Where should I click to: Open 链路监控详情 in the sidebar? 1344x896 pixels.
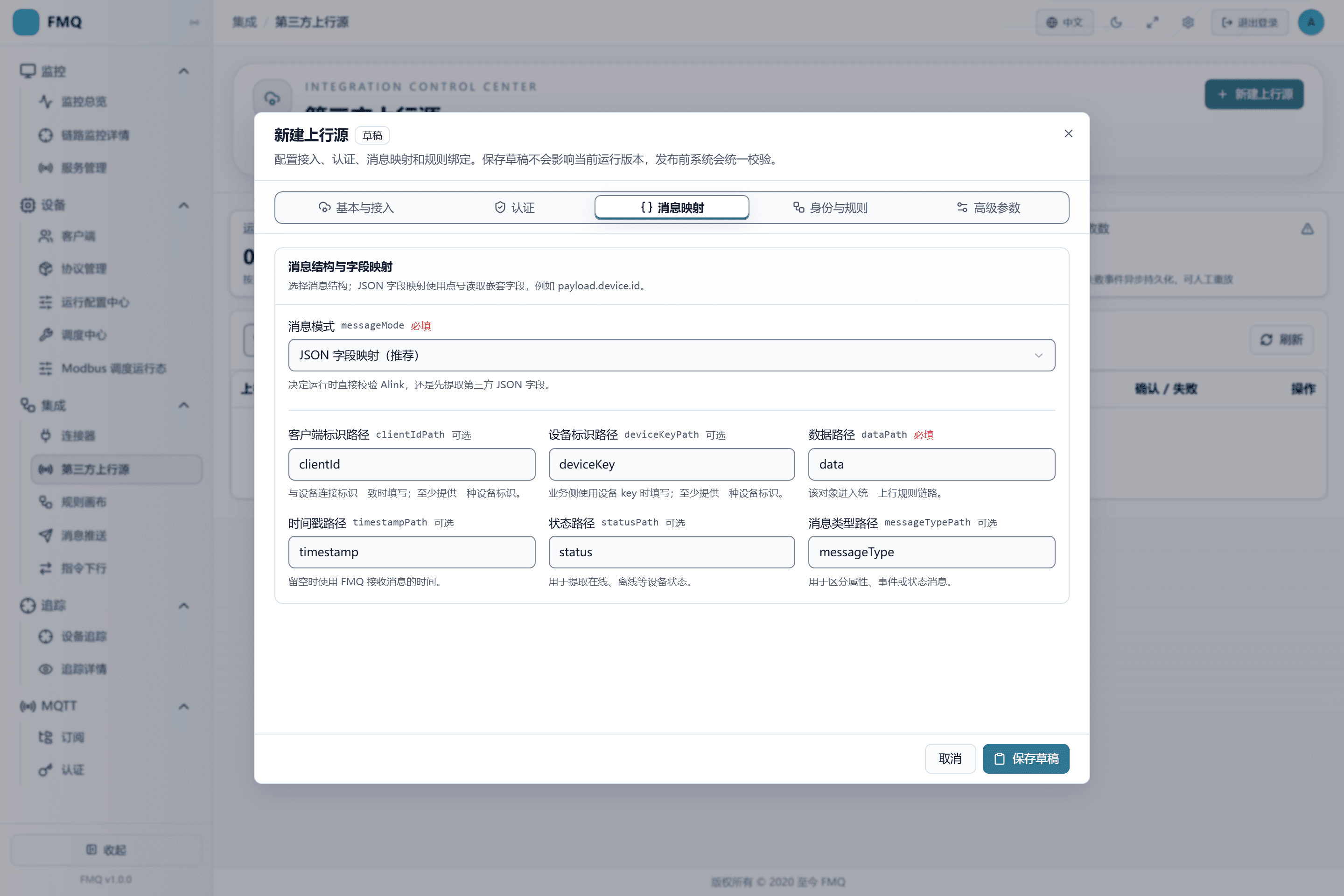pyautogui.click(x=116, y=135)
